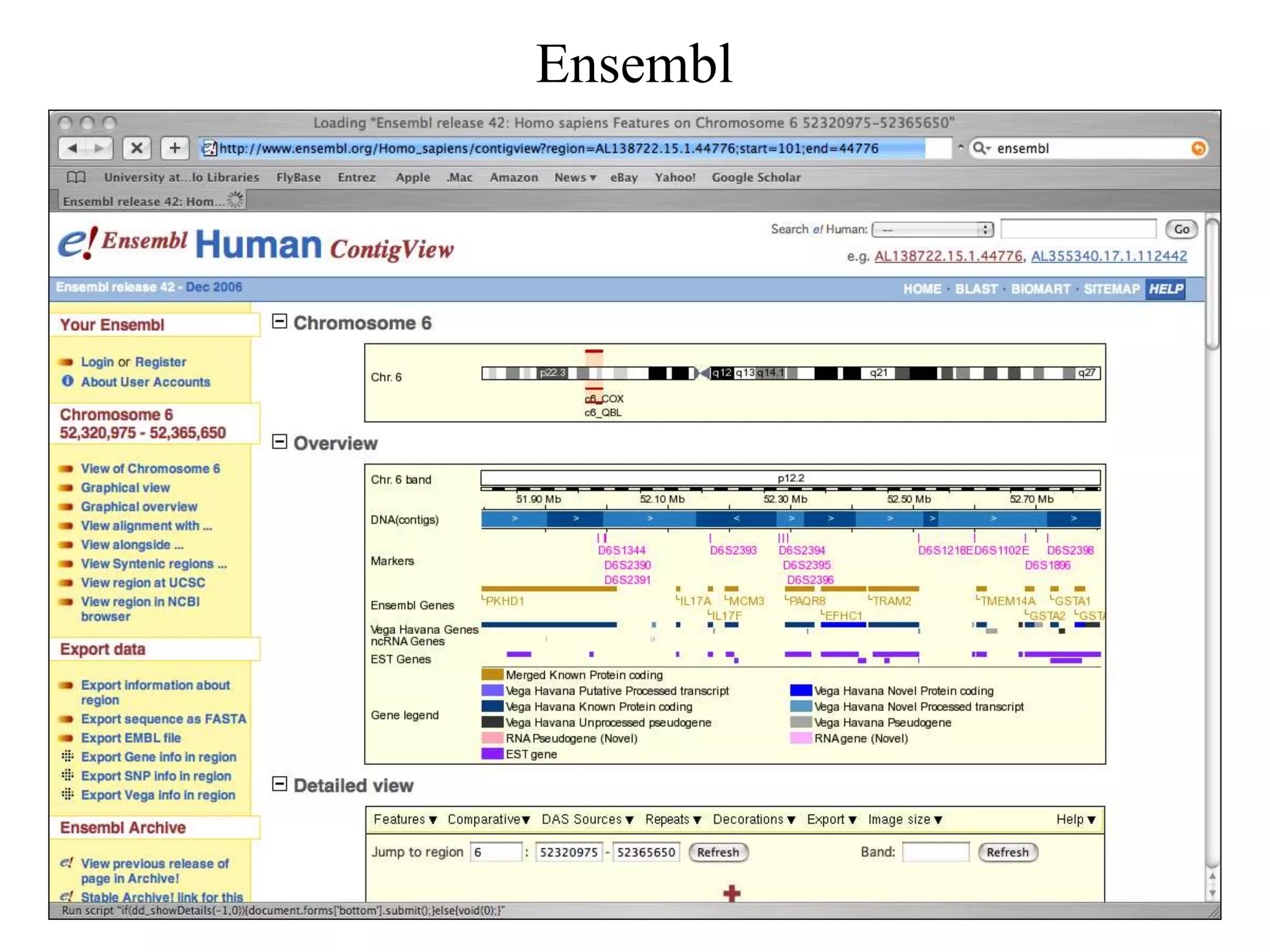Click the page vertical scrollbar thumb
1270x952 pixels.
[1212, 283]
